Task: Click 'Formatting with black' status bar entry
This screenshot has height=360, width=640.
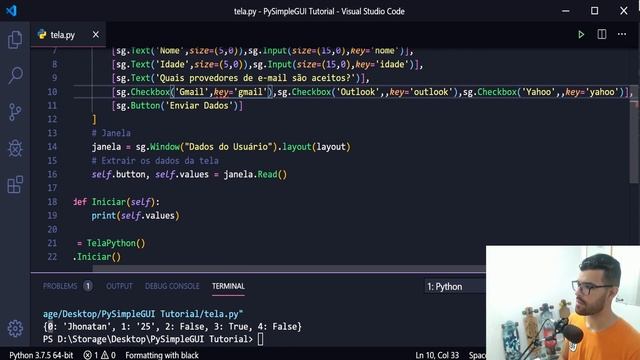Action: [162, 355]
